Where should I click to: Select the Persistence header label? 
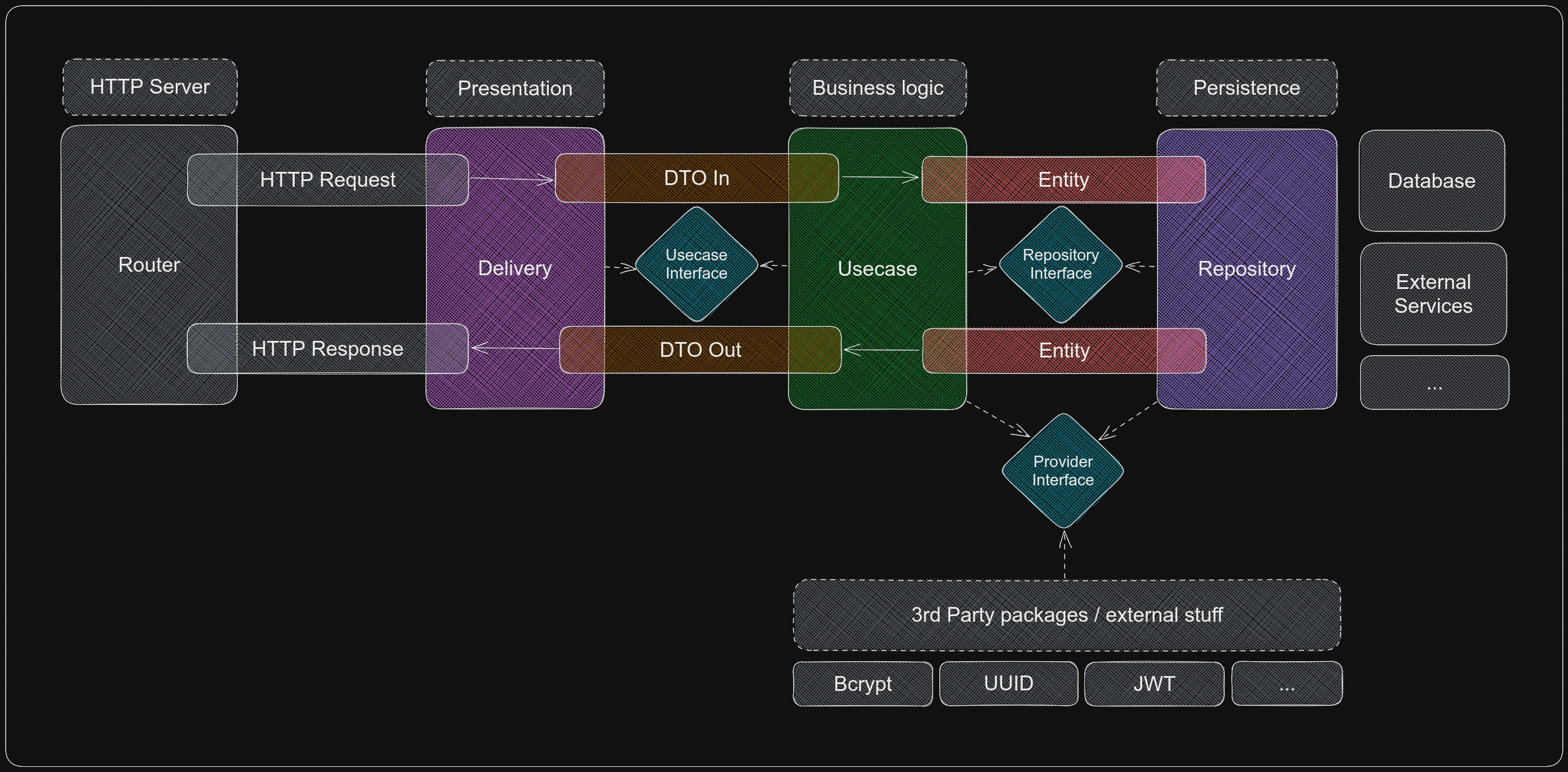pyautogui.click(x=1246, y=88)
